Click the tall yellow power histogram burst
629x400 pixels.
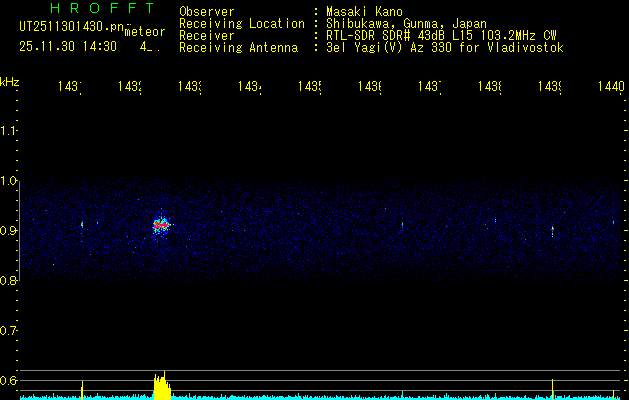(x=162, y=386)
